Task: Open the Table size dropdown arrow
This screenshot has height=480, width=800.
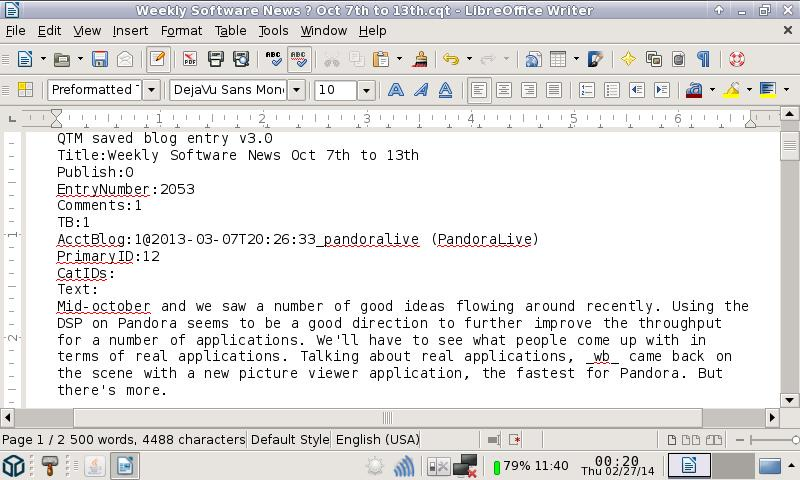Action: click(576, 59)
